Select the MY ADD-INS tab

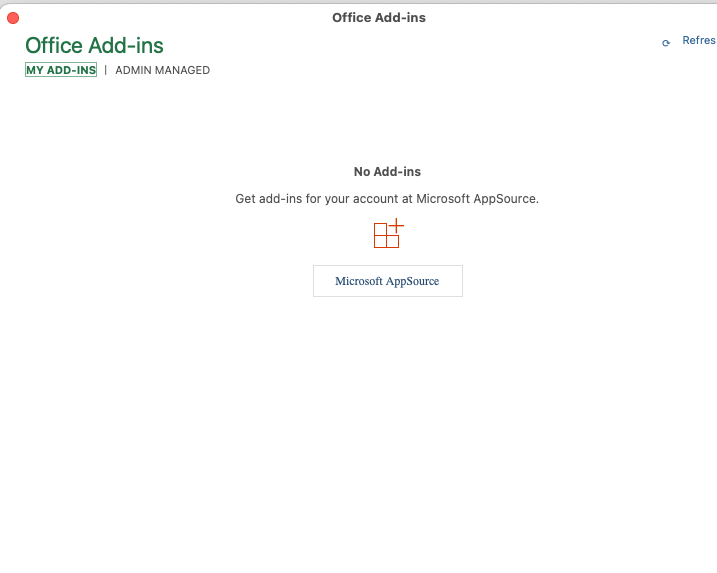(x=61, y=70)
